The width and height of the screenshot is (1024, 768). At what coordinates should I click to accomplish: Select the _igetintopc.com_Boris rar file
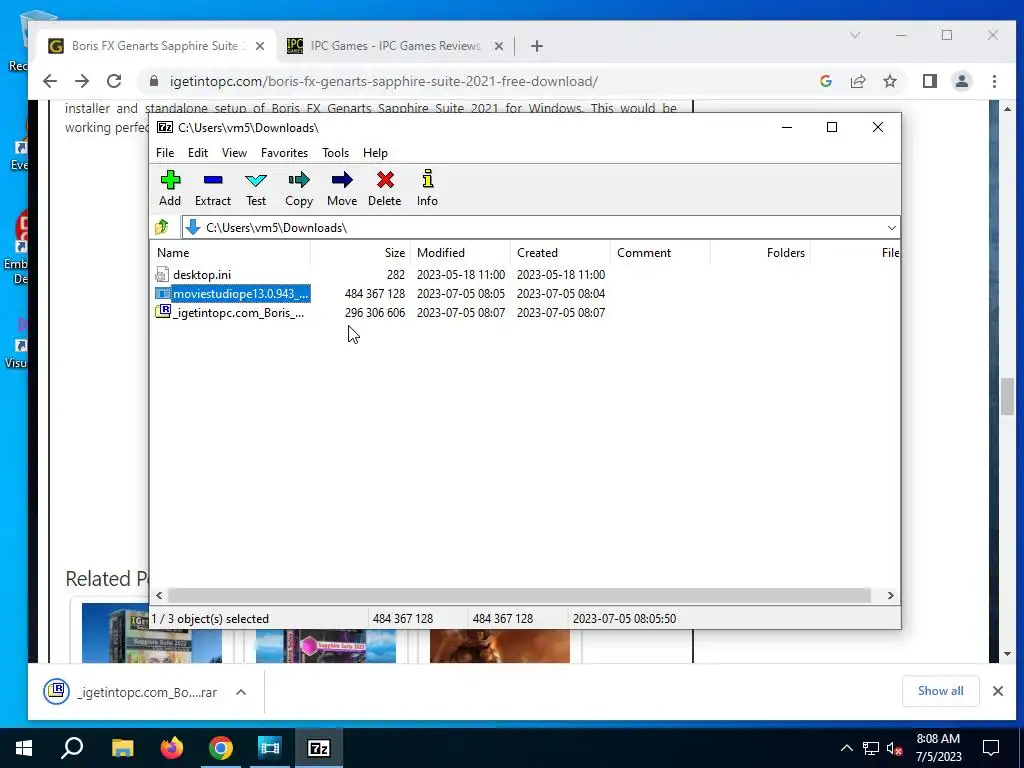(381, 313)
